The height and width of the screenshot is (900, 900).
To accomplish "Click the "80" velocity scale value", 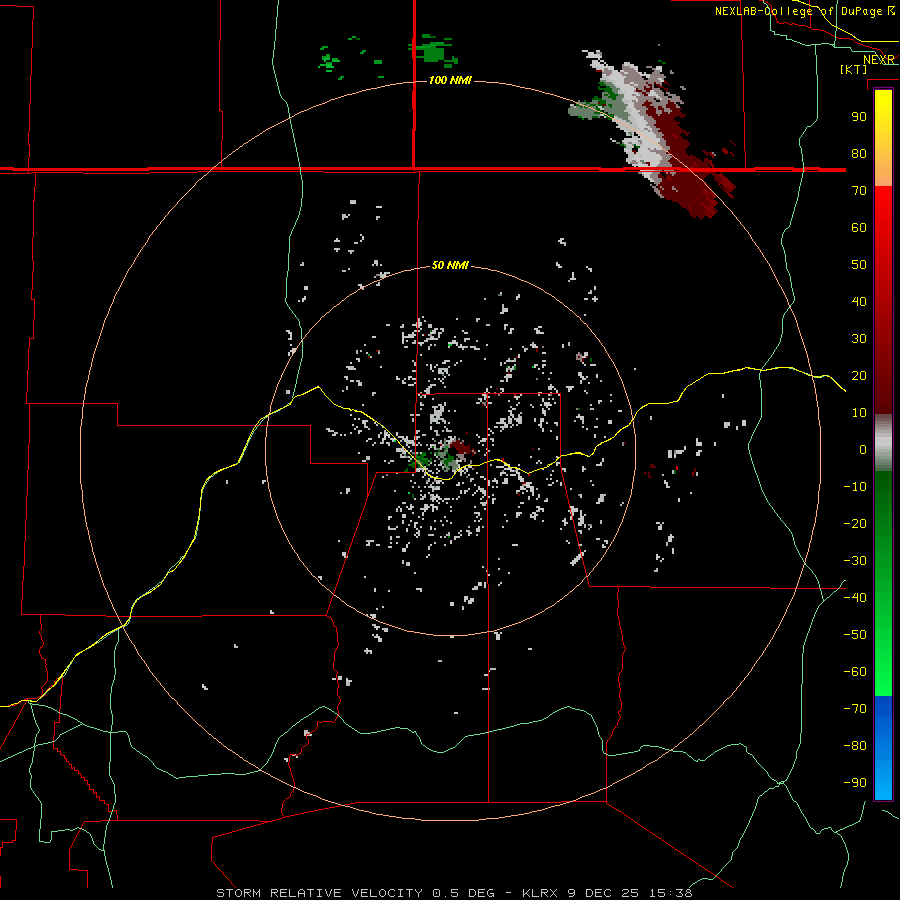I will pos(859,153).
